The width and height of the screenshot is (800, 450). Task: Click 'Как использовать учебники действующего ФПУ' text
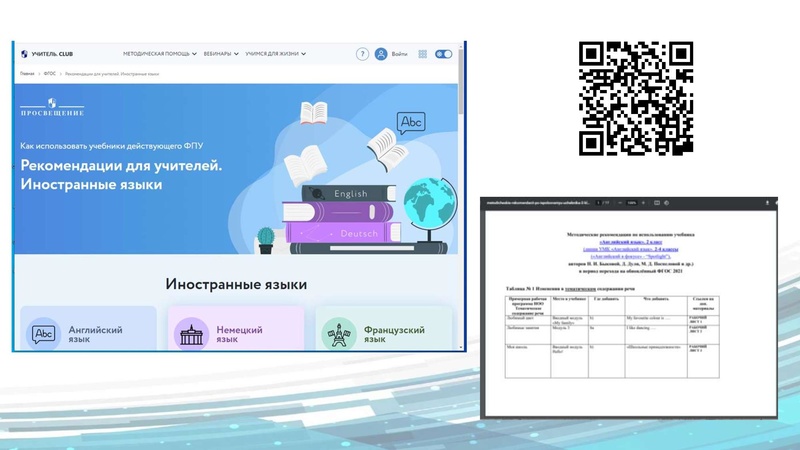tap(112, 146)
